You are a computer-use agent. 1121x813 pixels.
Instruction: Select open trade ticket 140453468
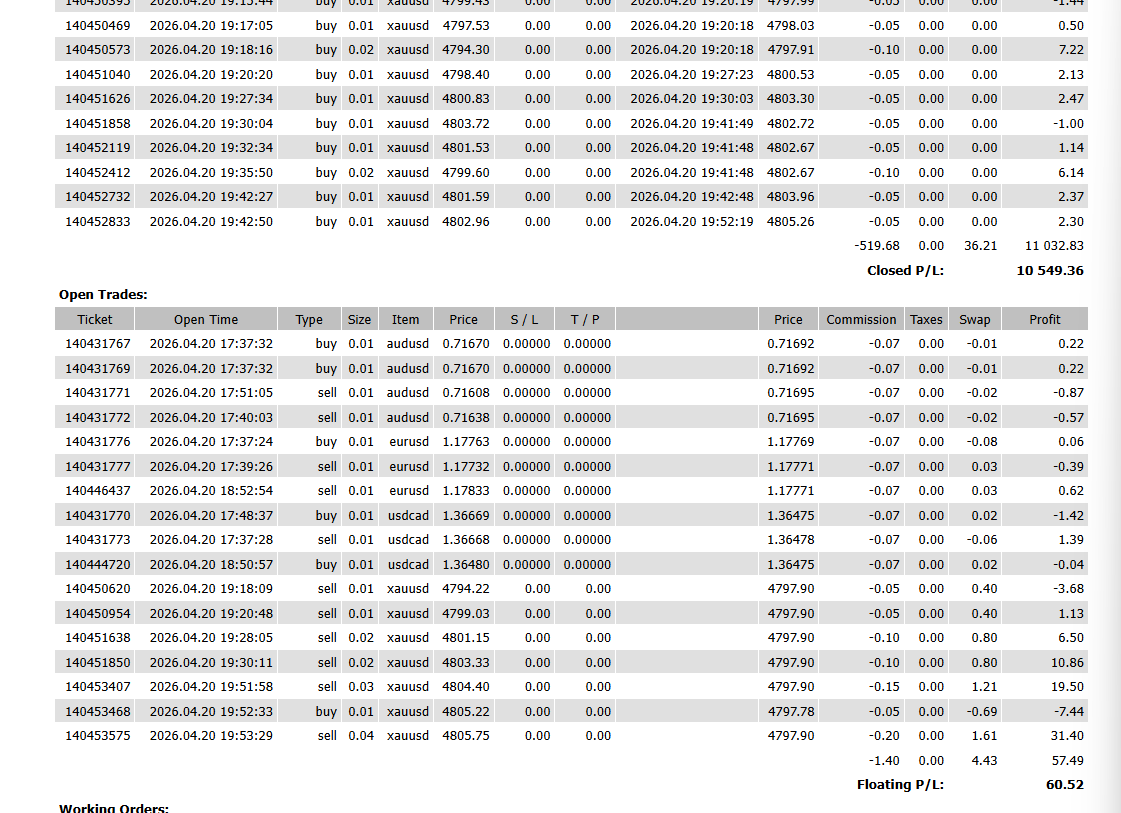pyautogui.click(x=98, y=711)
